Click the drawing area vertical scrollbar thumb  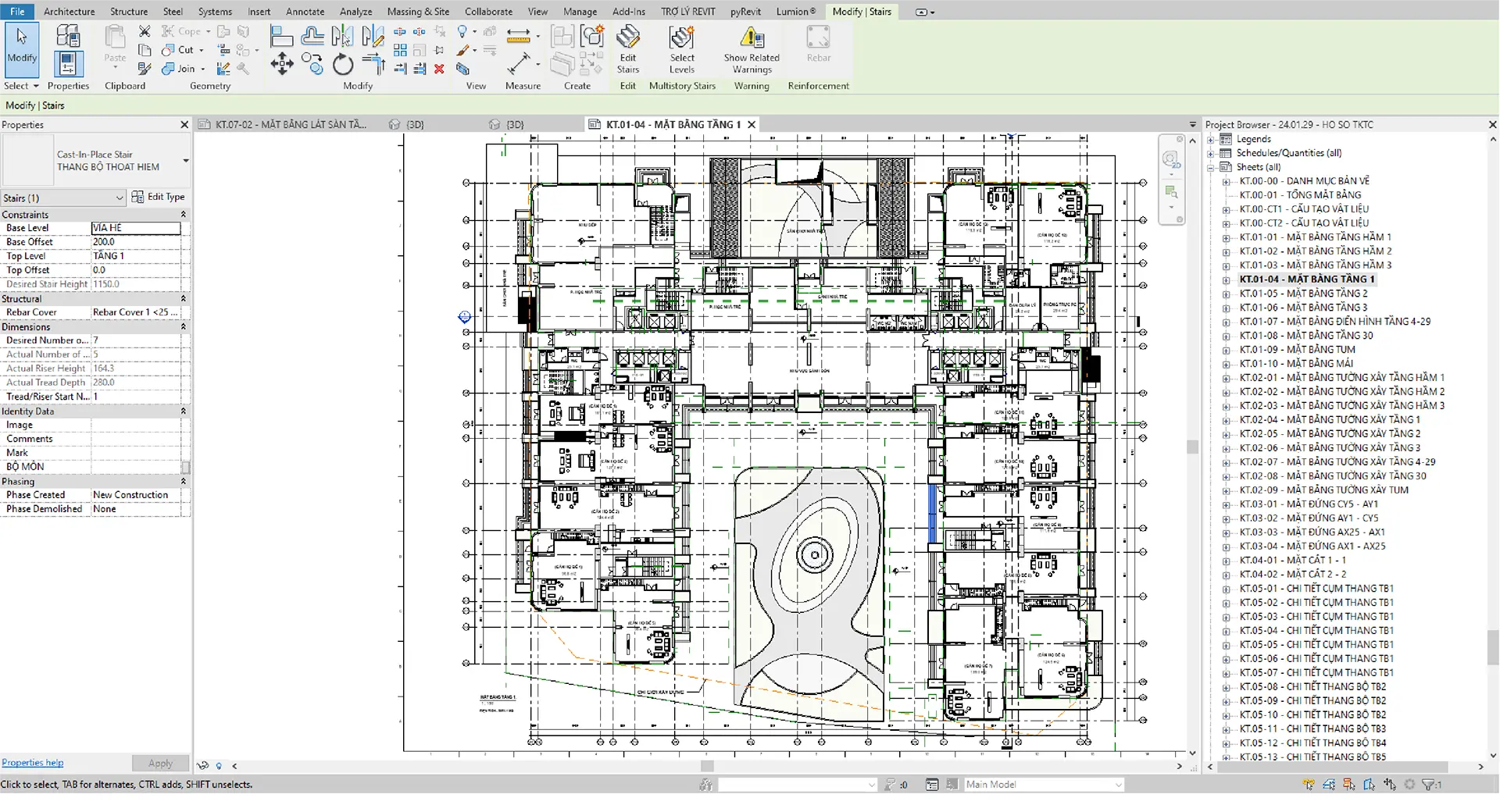click(1192, 447)
